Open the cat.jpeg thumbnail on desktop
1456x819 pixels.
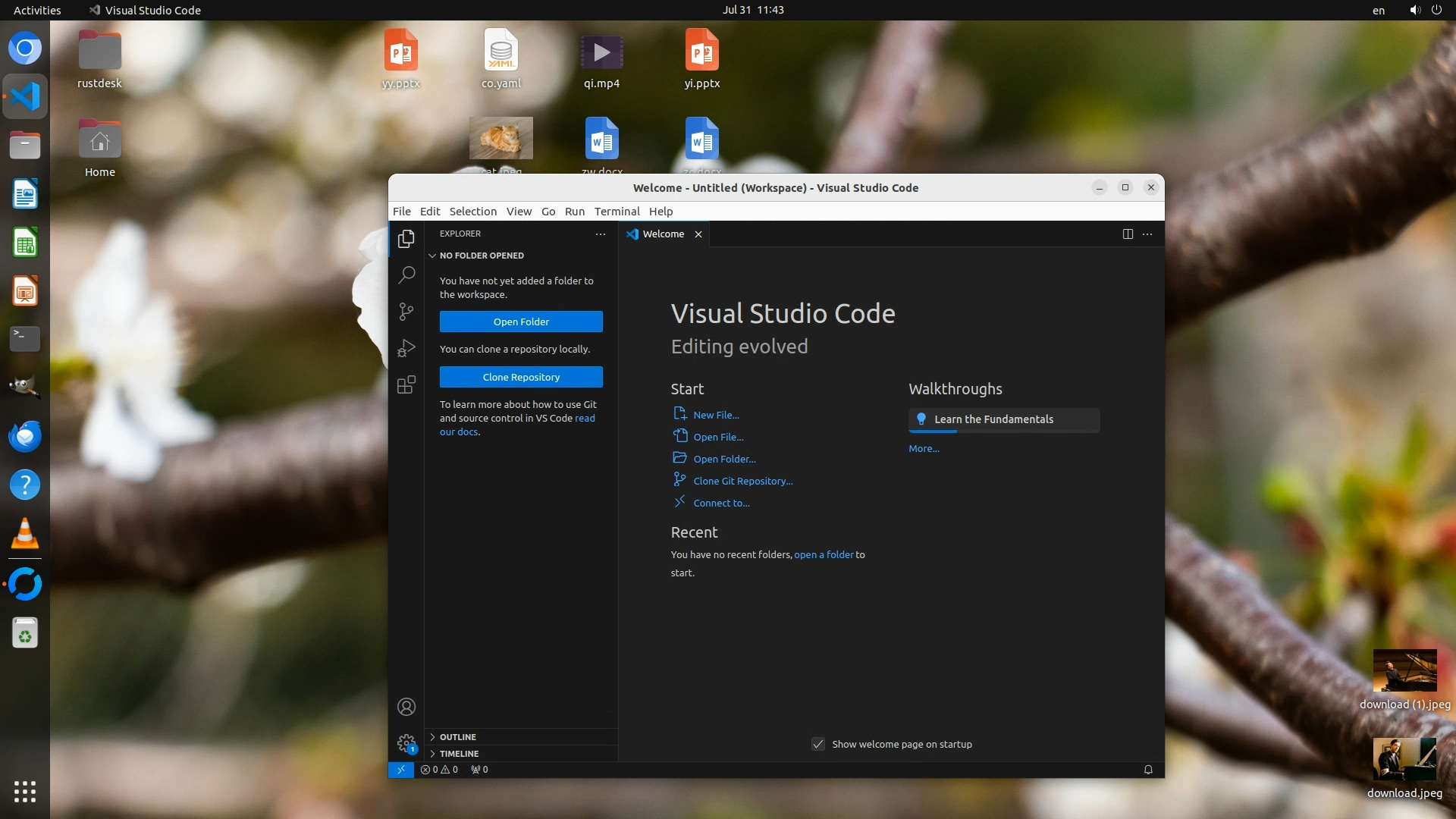coord(500,138)
